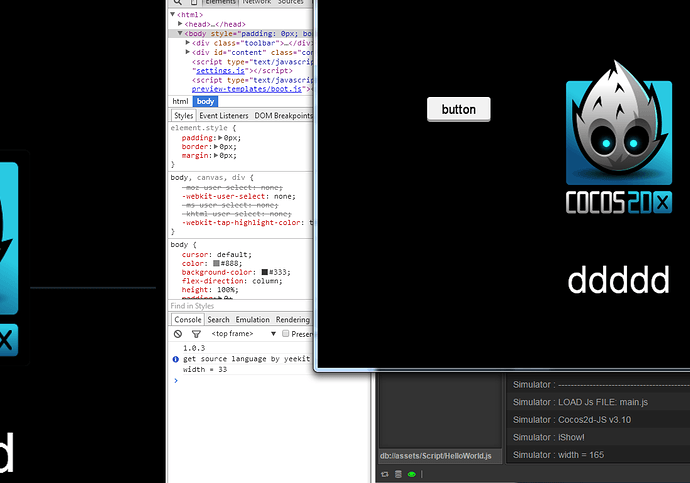Viewport: 690px width, 483px height.
Task: Click the -webkit-user-select: none property
Action: (239, 196)
